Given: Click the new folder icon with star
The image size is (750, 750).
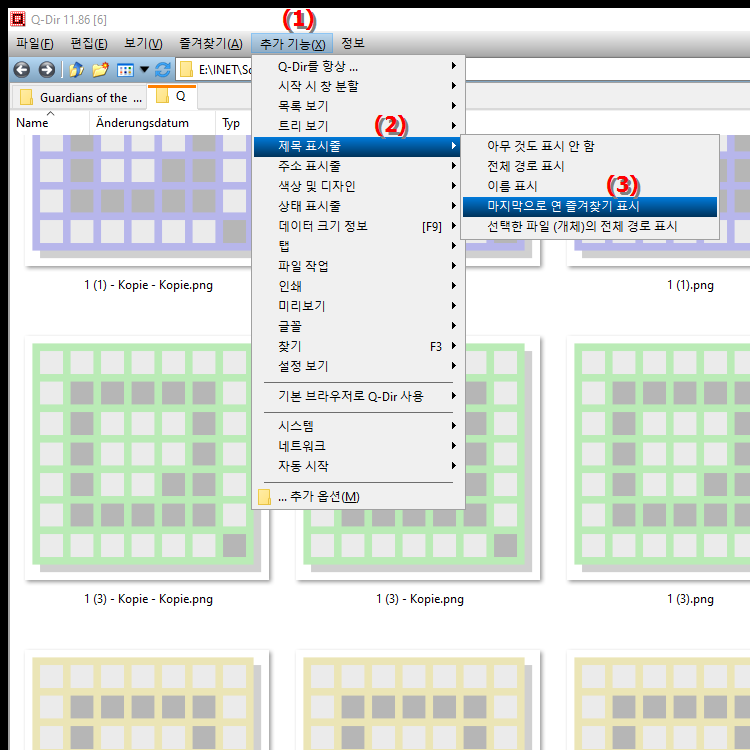Looking at the screenshot, I should (x=100, y=70).
